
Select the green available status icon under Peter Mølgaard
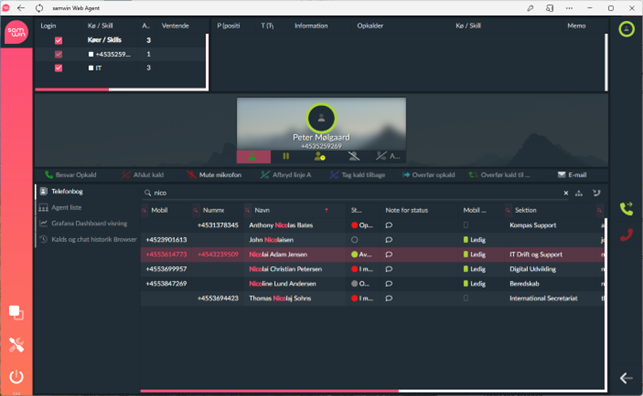click(x=253, y=157)
